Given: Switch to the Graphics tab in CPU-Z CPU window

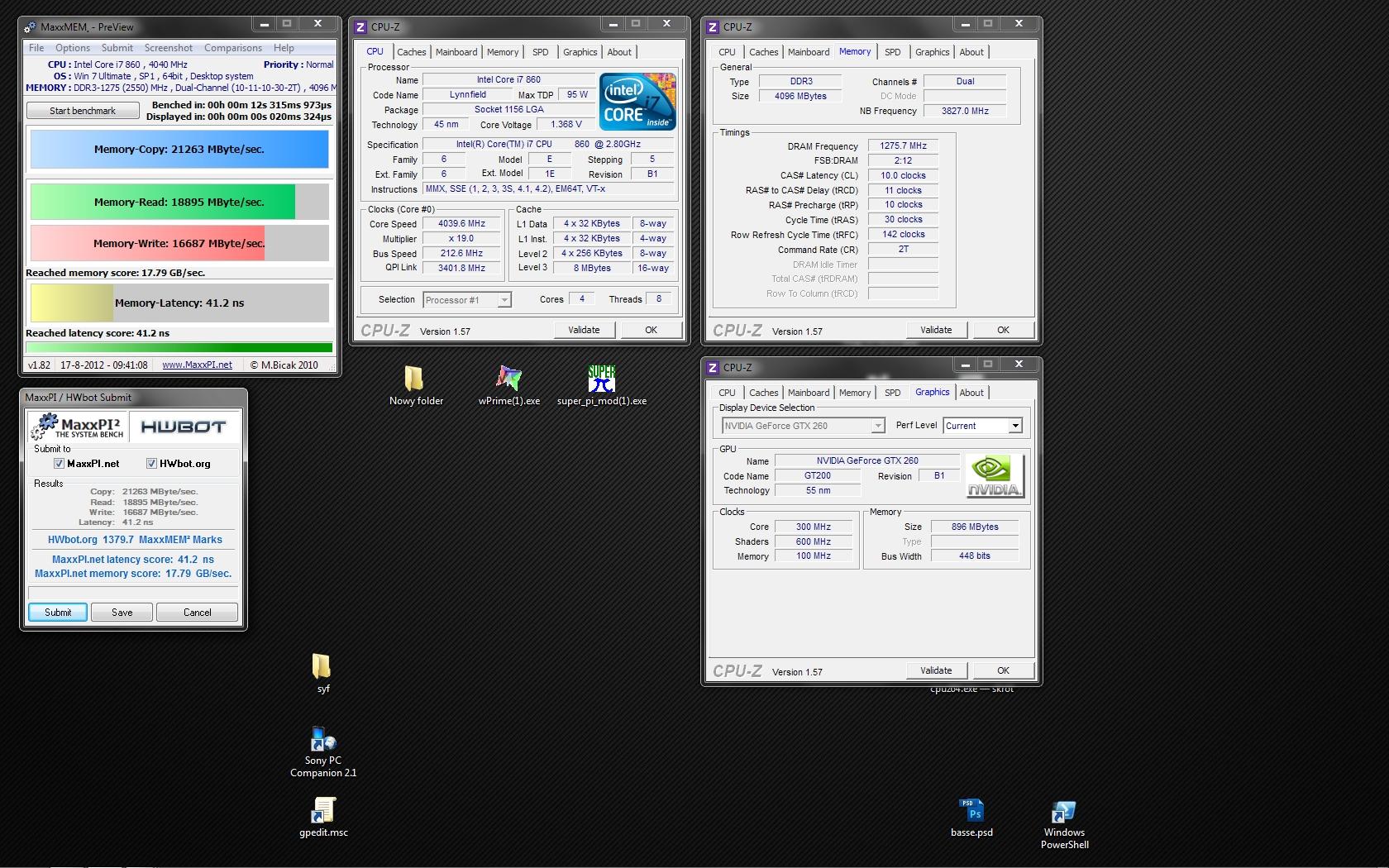Looking at the screenshot, I should click(580, 52).
